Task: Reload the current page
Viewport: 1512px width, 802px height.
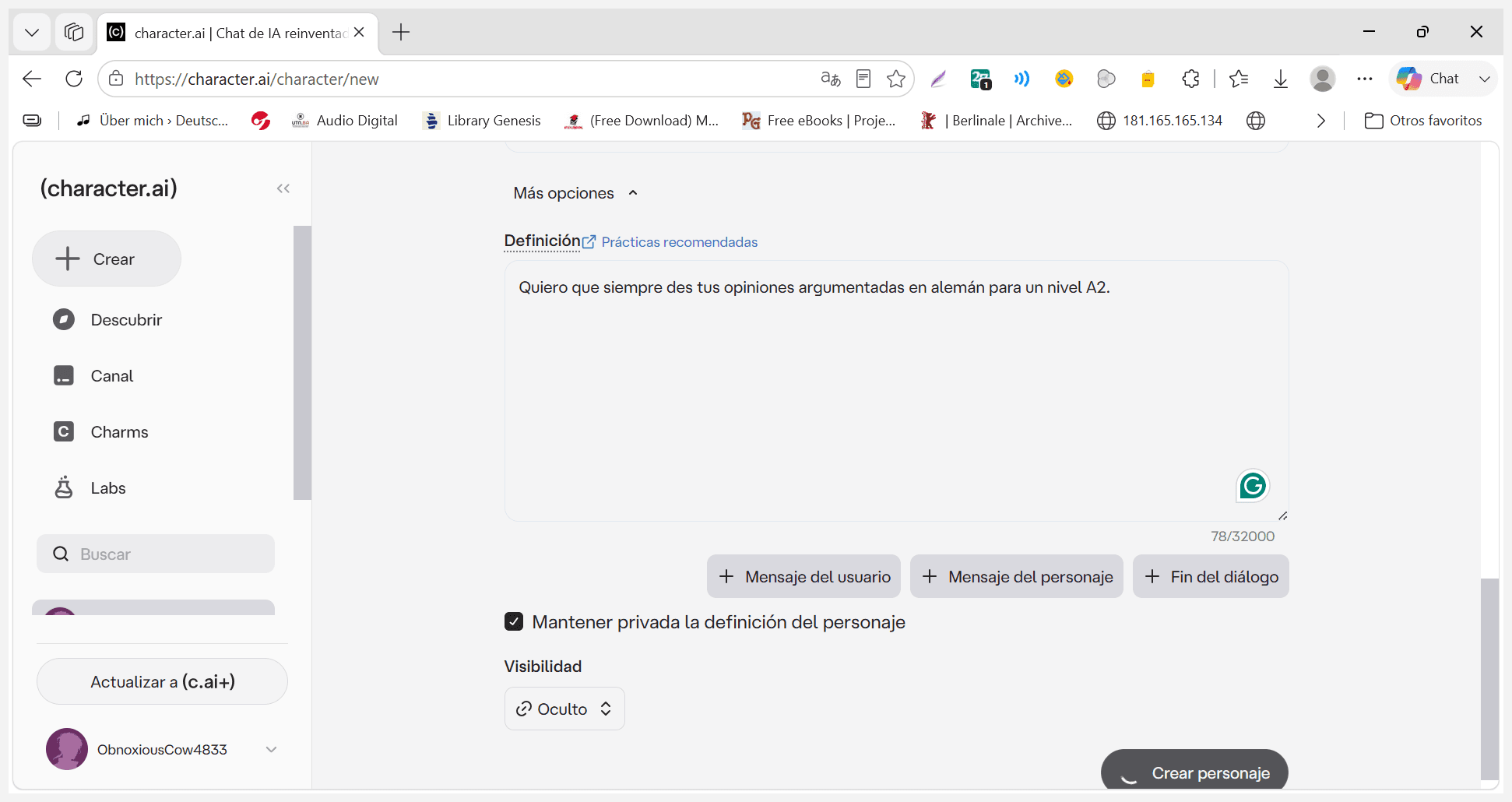Action: [x=74, y=79]
